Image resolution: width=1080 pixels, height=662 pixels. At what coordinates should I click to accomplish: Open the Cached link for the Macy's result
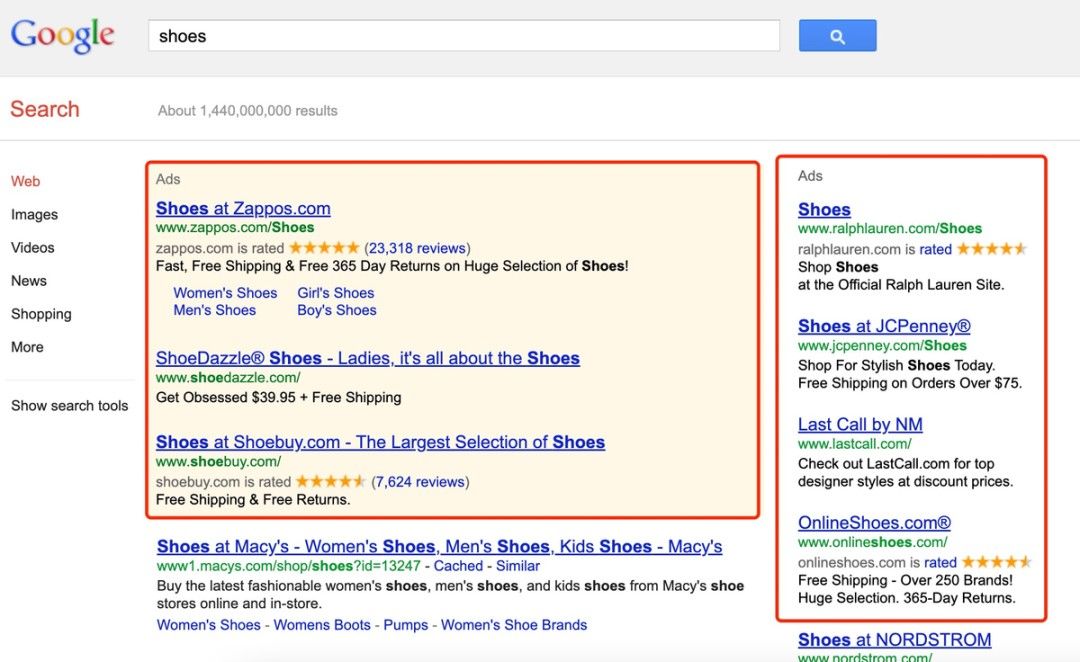pyautogui.click(x=458, y=566)
